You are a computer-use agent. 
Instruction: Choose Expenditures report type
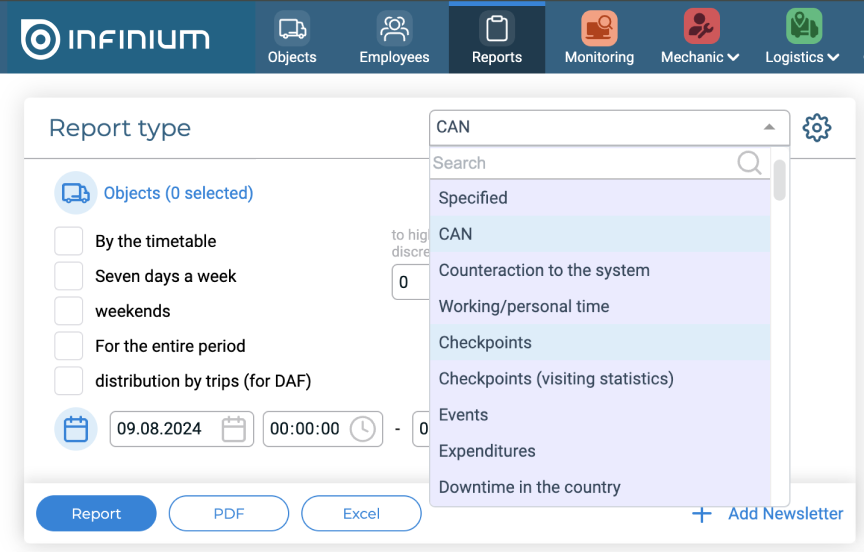[487, 451]
